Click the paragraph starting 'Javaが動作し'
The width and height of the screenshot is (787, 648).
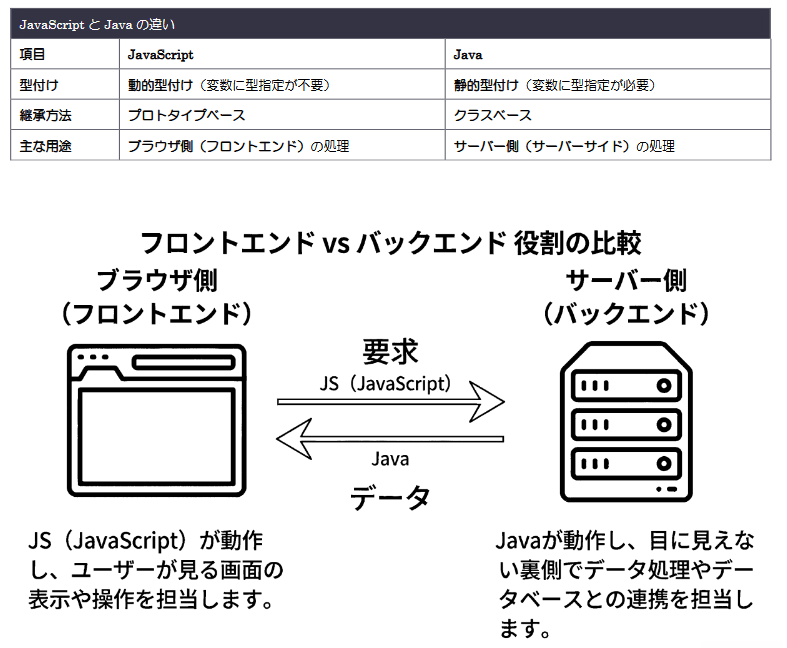point(625,585)
